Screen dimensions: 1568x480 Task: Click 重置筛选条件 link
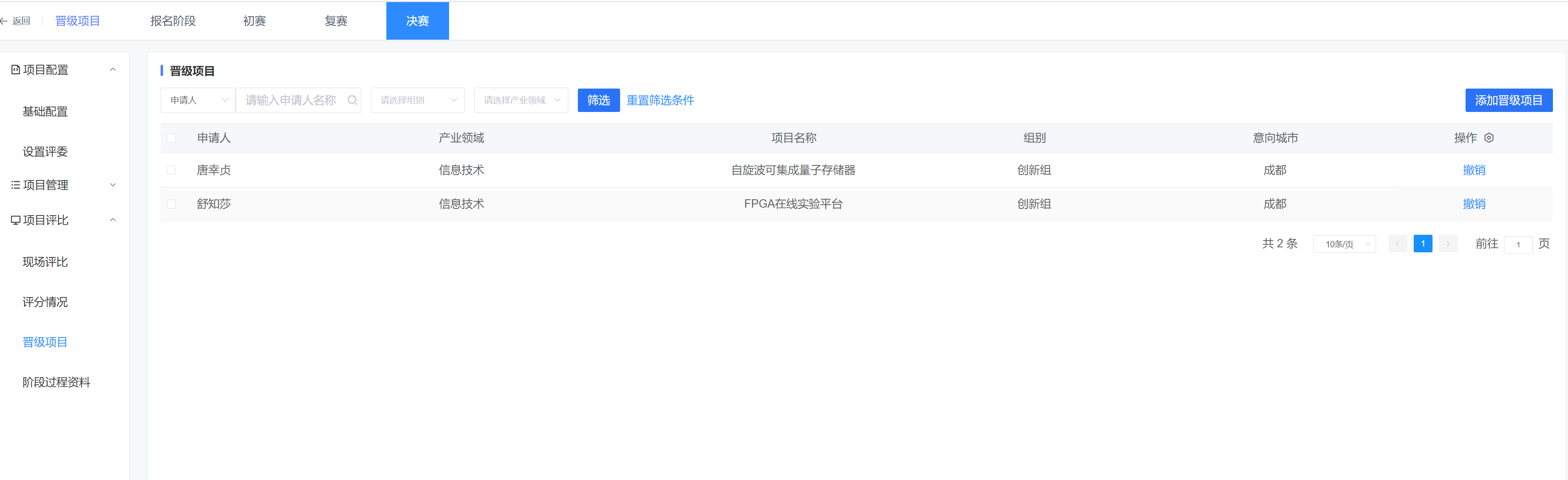[660, 100]
